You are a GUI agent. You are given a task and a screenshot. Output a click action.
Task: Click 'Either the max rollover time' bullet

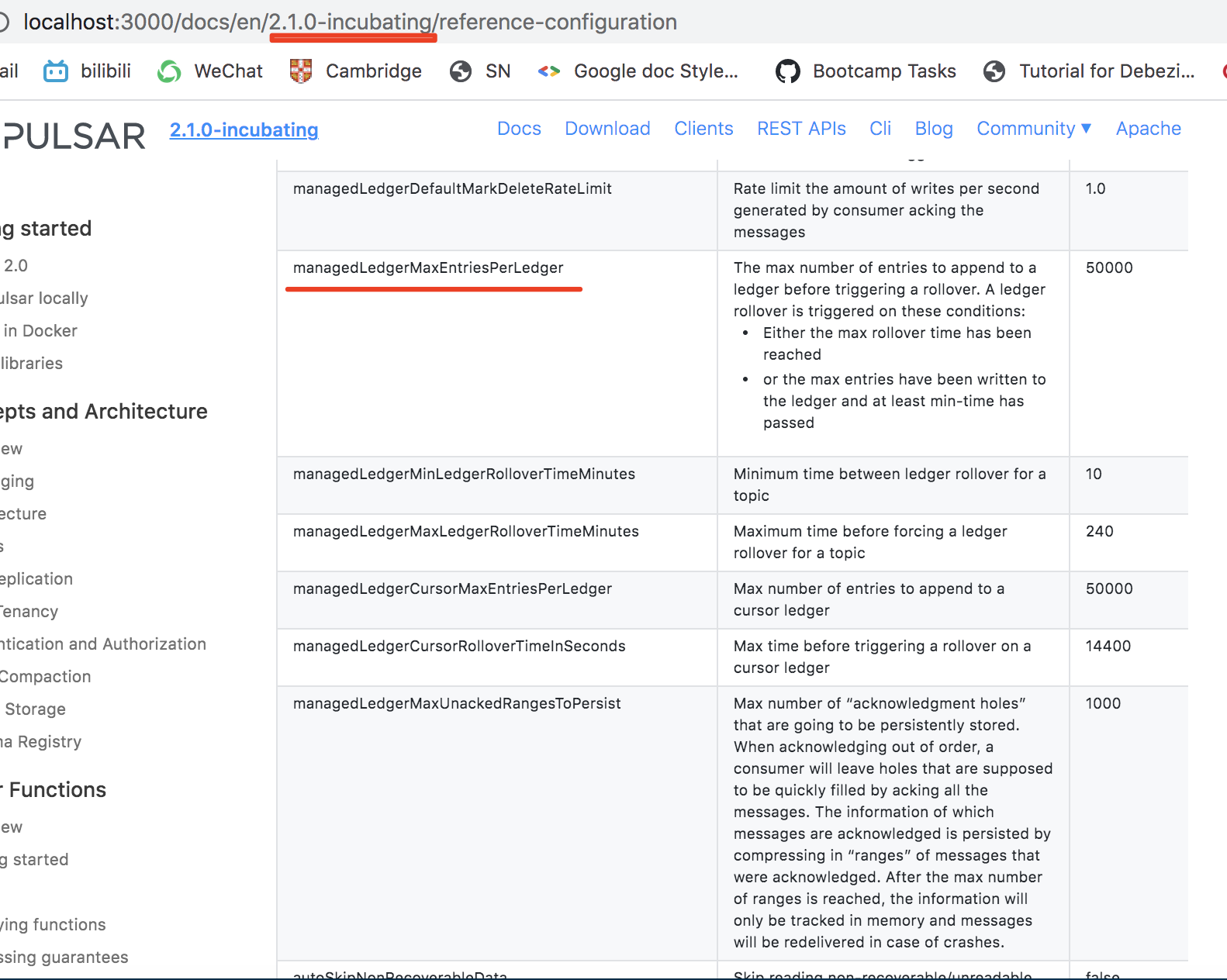click(897, 343)
